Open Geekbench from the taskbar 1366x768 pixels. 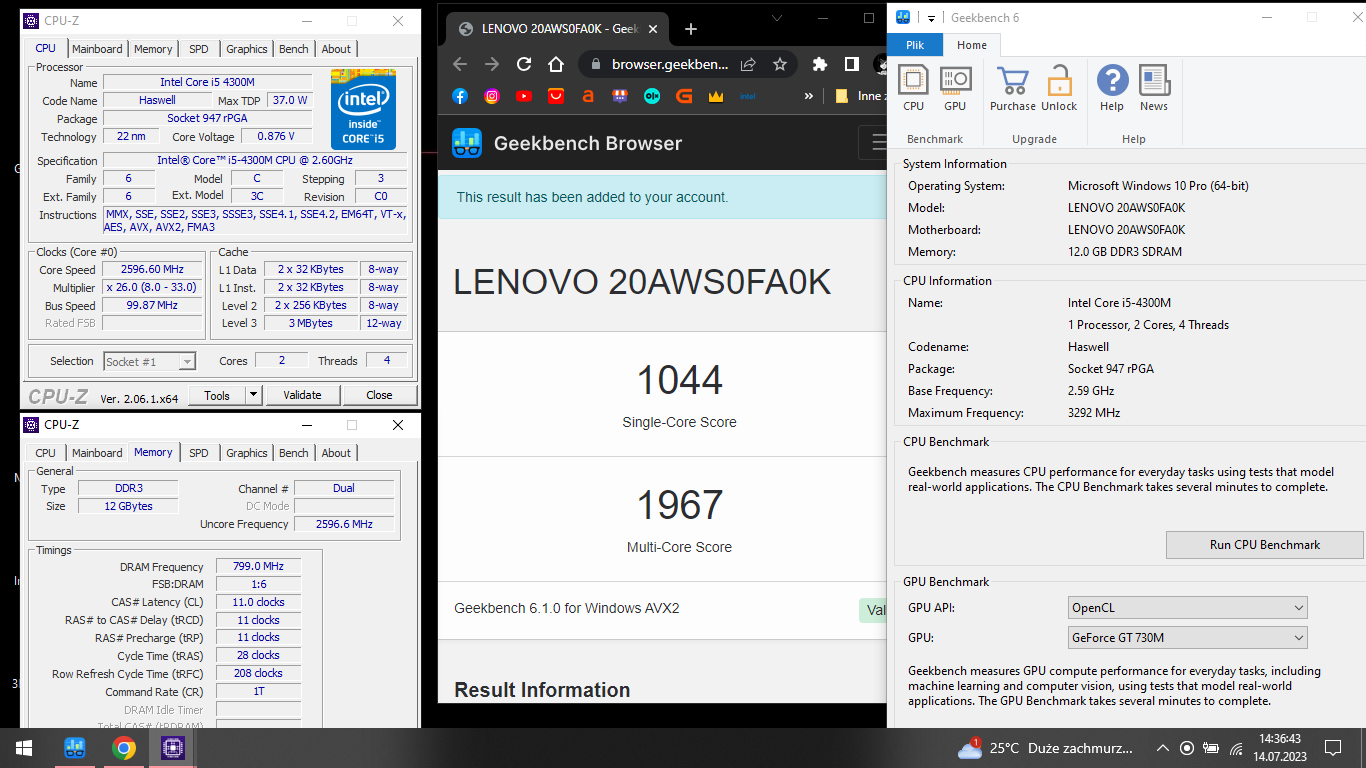tap(75, 748)
